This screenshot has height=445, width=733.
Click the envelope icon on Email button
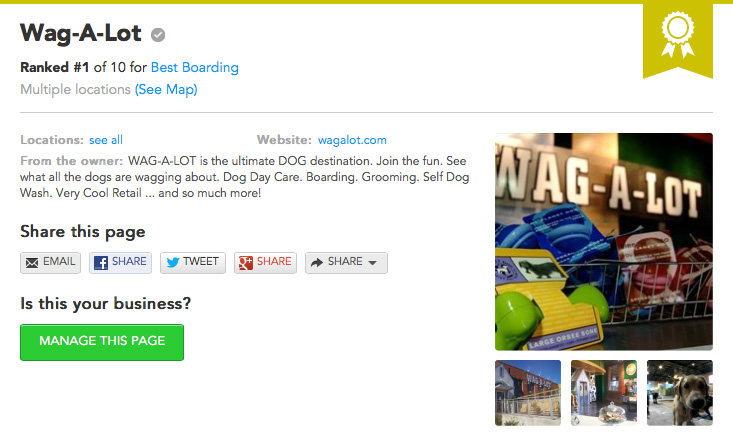point(32,263)
